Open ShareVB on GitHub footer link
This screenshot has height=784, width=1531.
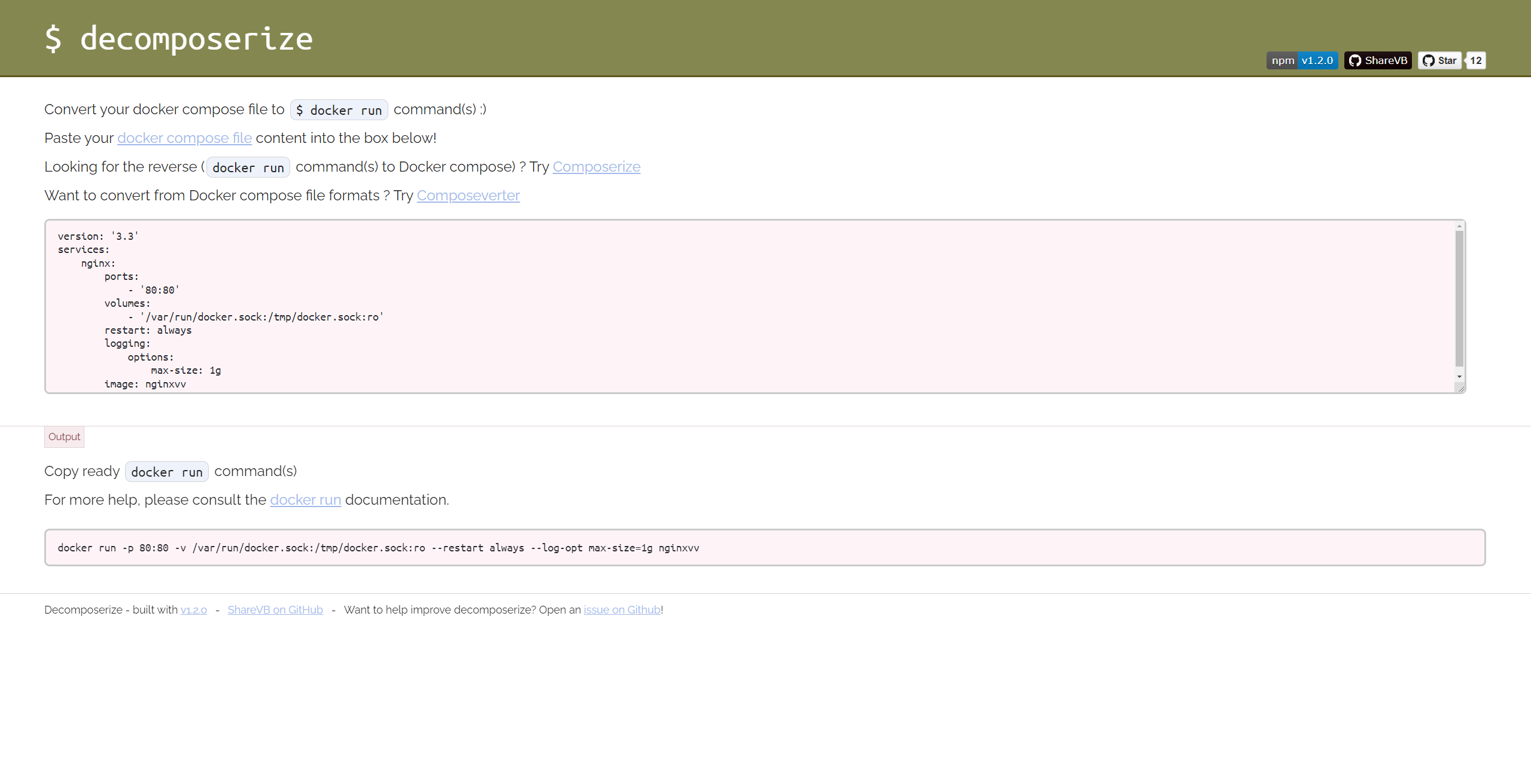(275, 610)
